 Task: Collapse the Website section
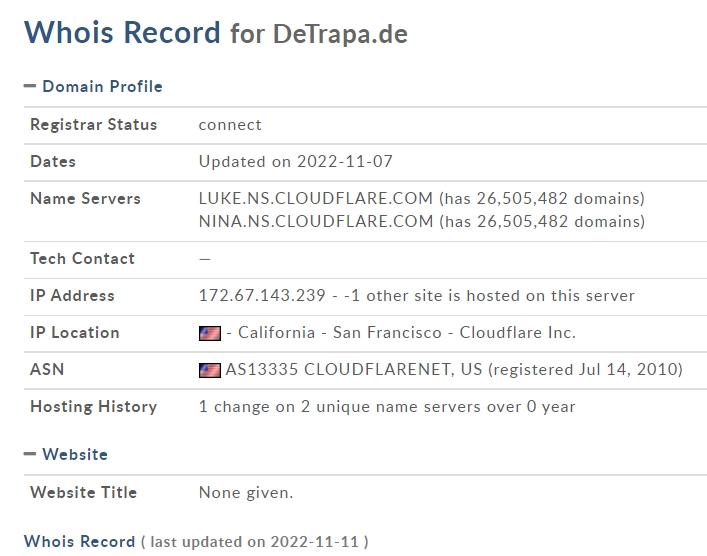(x=30, y=454)
